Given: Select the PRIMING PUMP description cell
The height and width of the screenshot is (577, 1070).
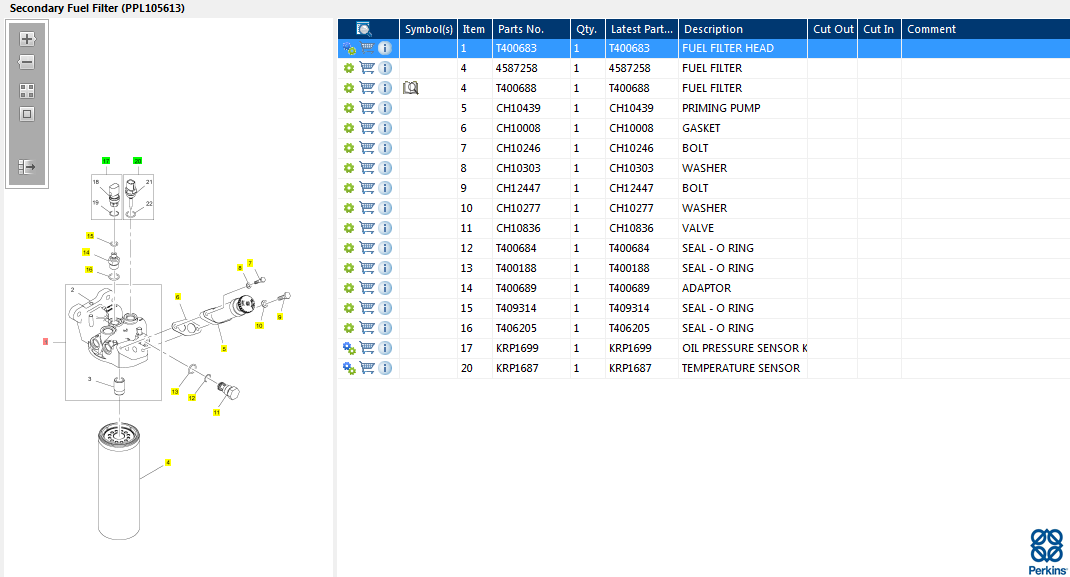Looking at the screenshot, I should 742,108.
